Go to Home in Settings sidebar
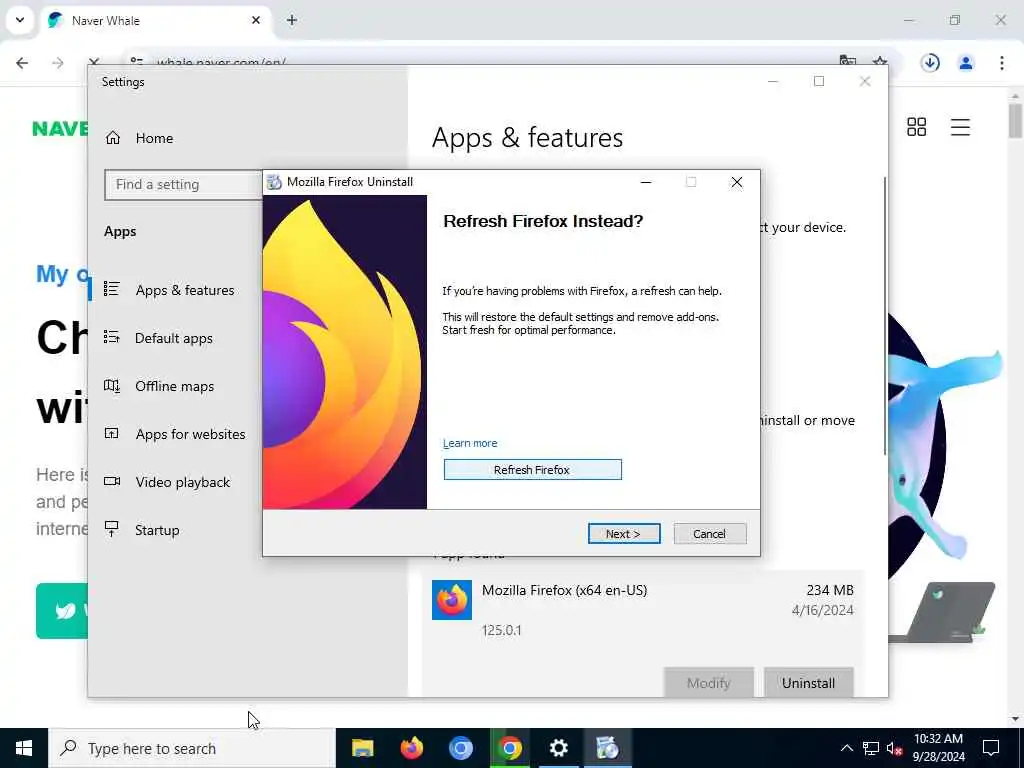1024x768 pixels. 154,138
